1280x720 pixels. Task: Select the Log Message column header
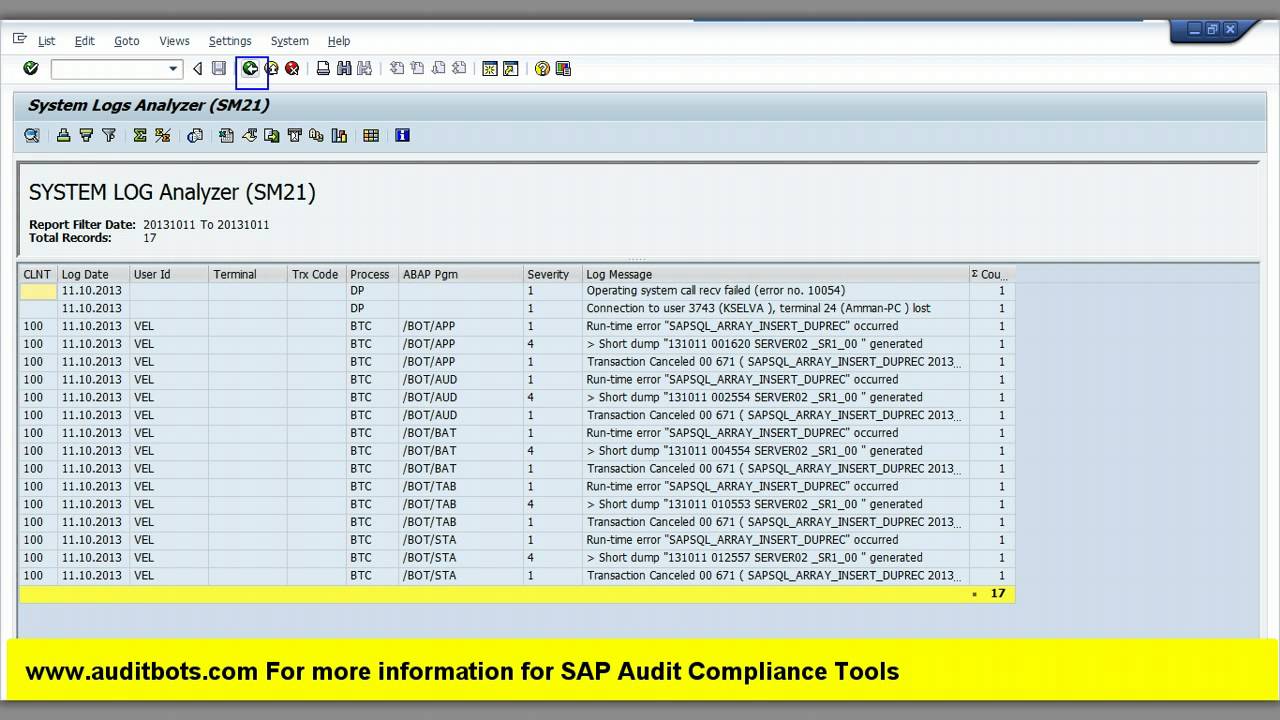(776, 274)
